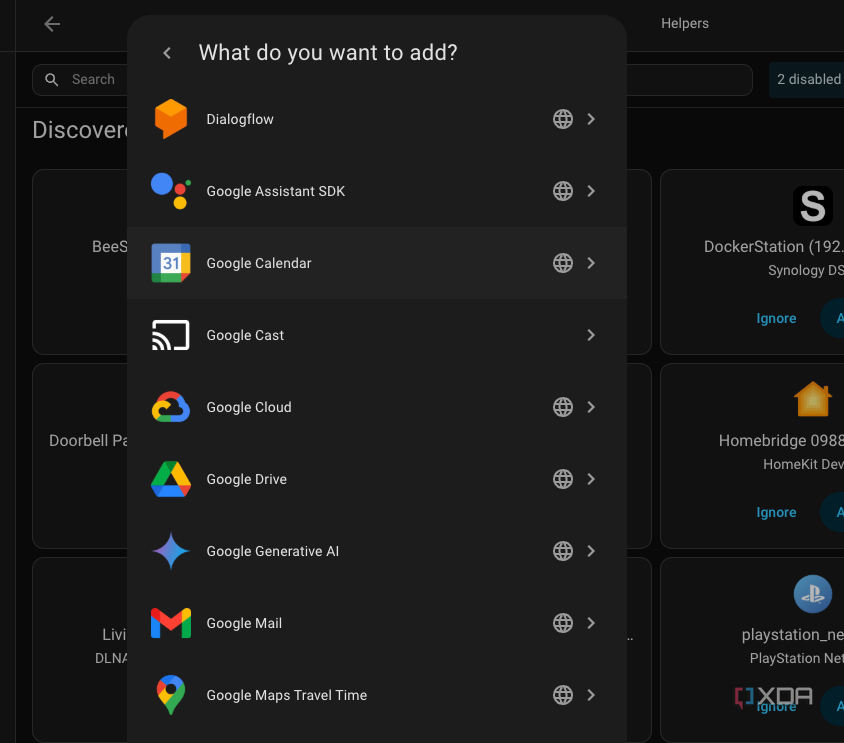Open Google Mail via right chevron

tap(591, 623)
